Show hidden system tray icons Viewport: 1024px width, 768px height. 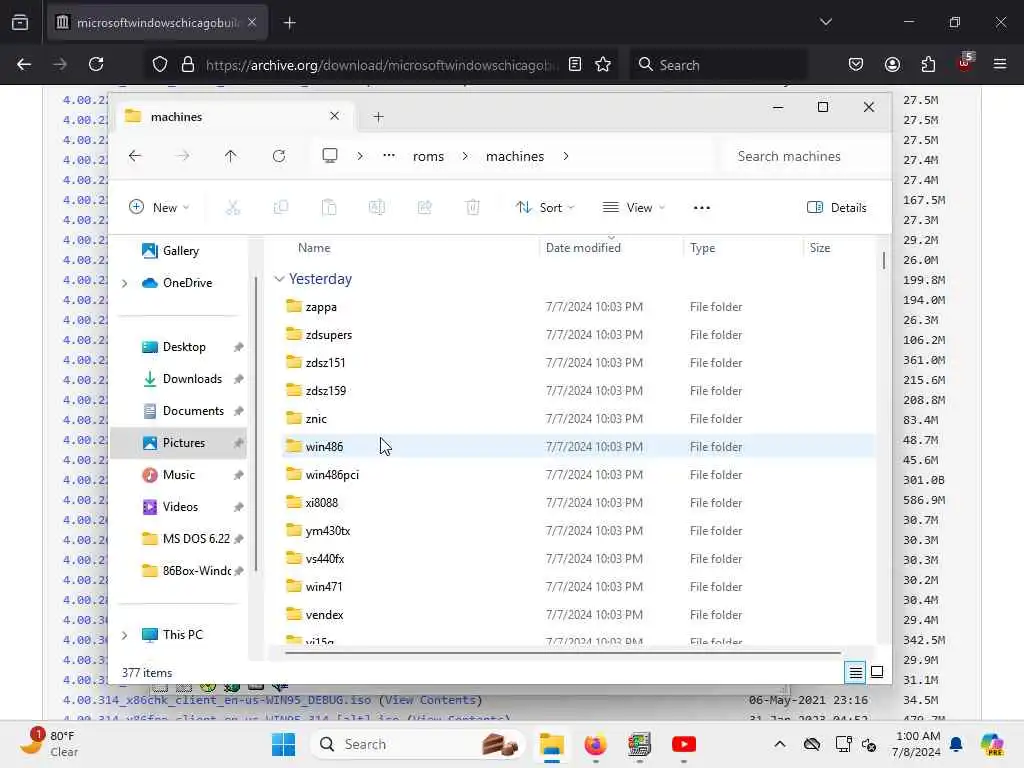tap(780, 744)
